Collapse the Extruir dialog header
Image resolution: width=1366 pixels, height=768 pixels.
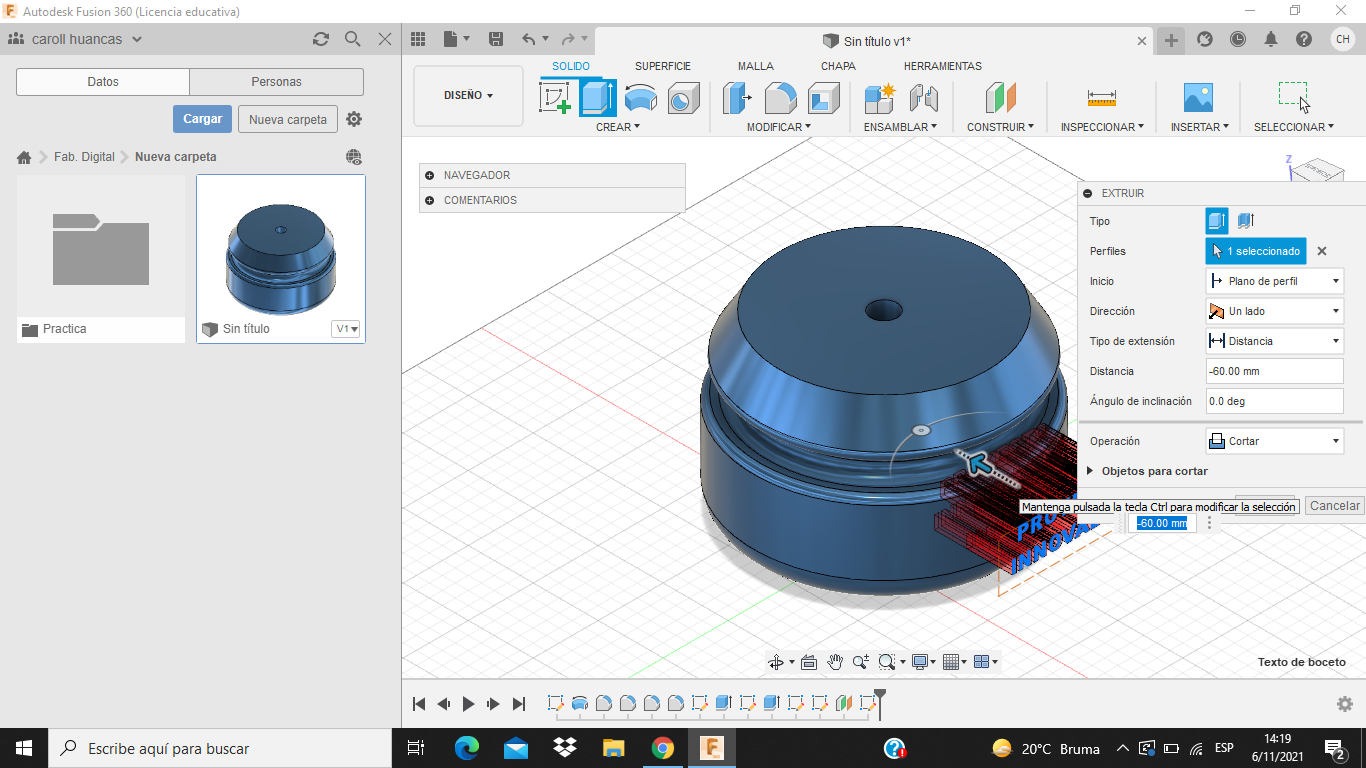pyautogui.click(x=1088, y=193)
